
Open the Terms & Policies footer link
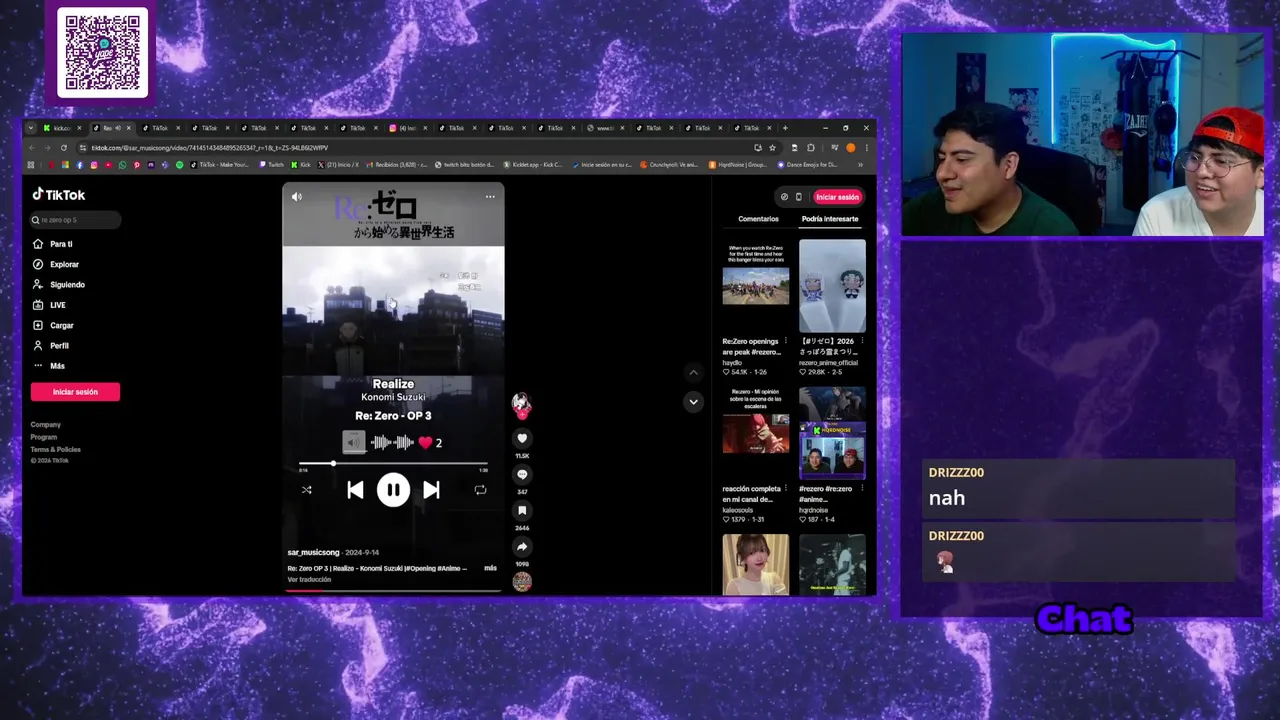[x=55, y=449]
